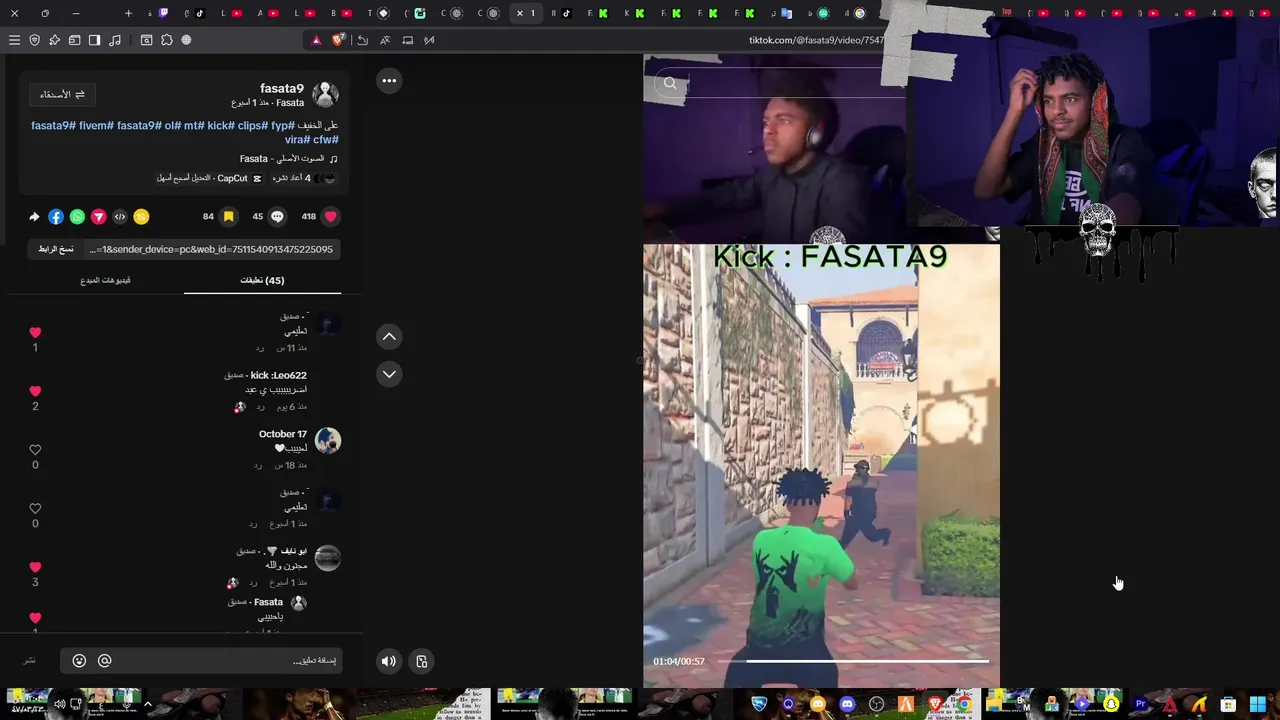Viewport: 1280px width, 720px height.
Task: Click the search icon above the video
Action: (x=670, y=83)
